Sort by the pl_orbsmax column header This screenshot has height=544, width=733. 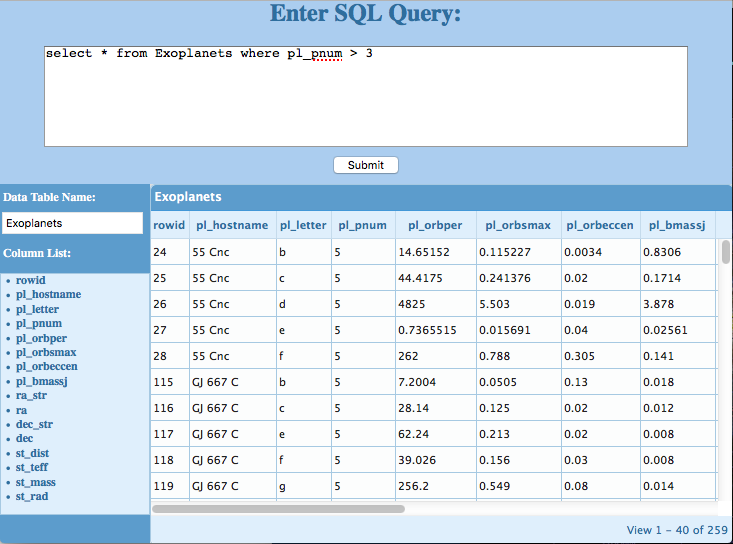[x=518, y=225]
